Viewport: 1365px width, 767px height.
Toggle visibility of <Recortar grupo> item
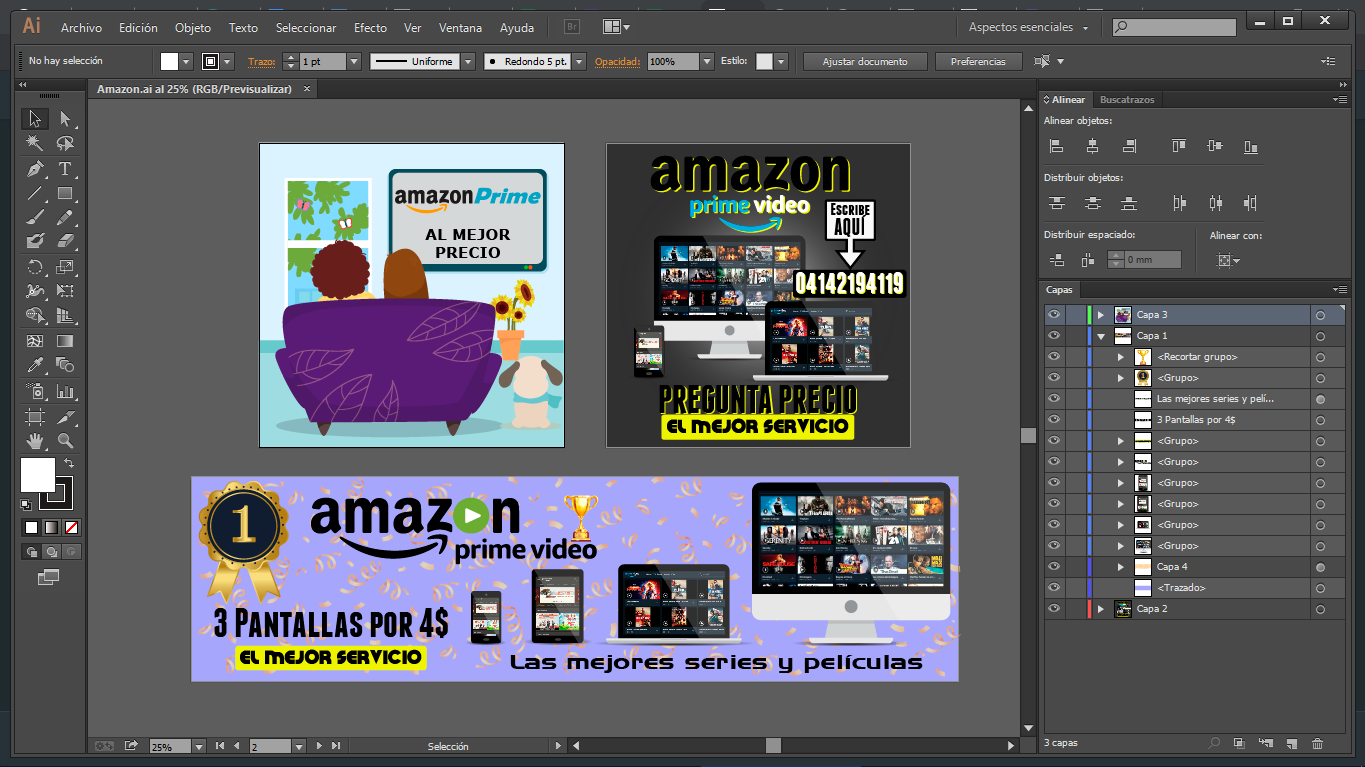1054,356
